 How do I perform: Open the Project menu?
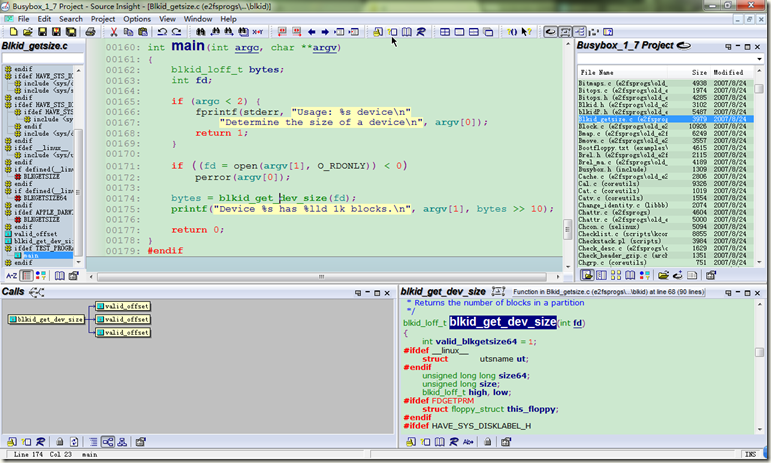[102, 18]
